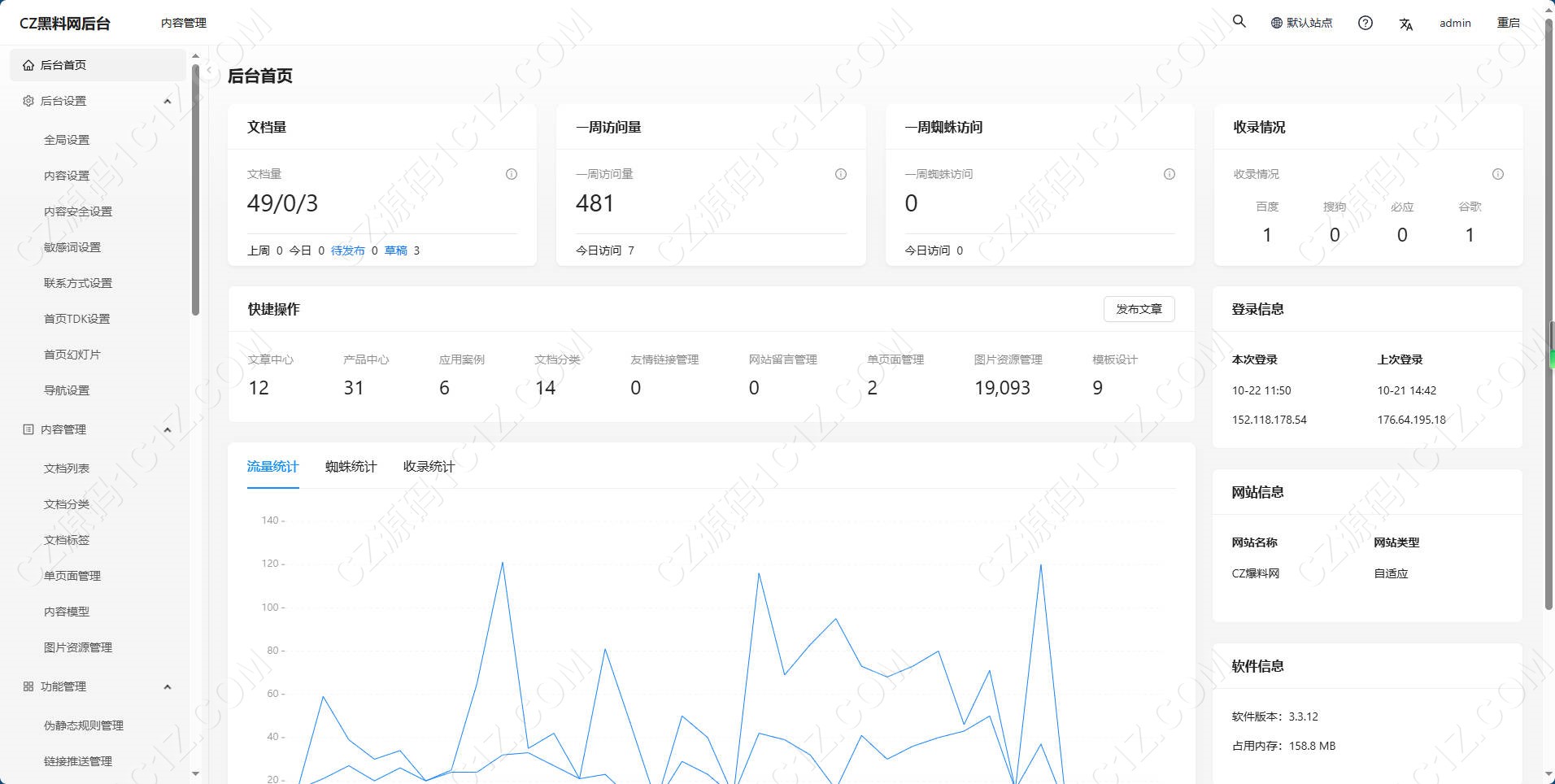Switch to the 收录统计 tab
This screenshot has width=1555, height=784.
pos(429,466)
